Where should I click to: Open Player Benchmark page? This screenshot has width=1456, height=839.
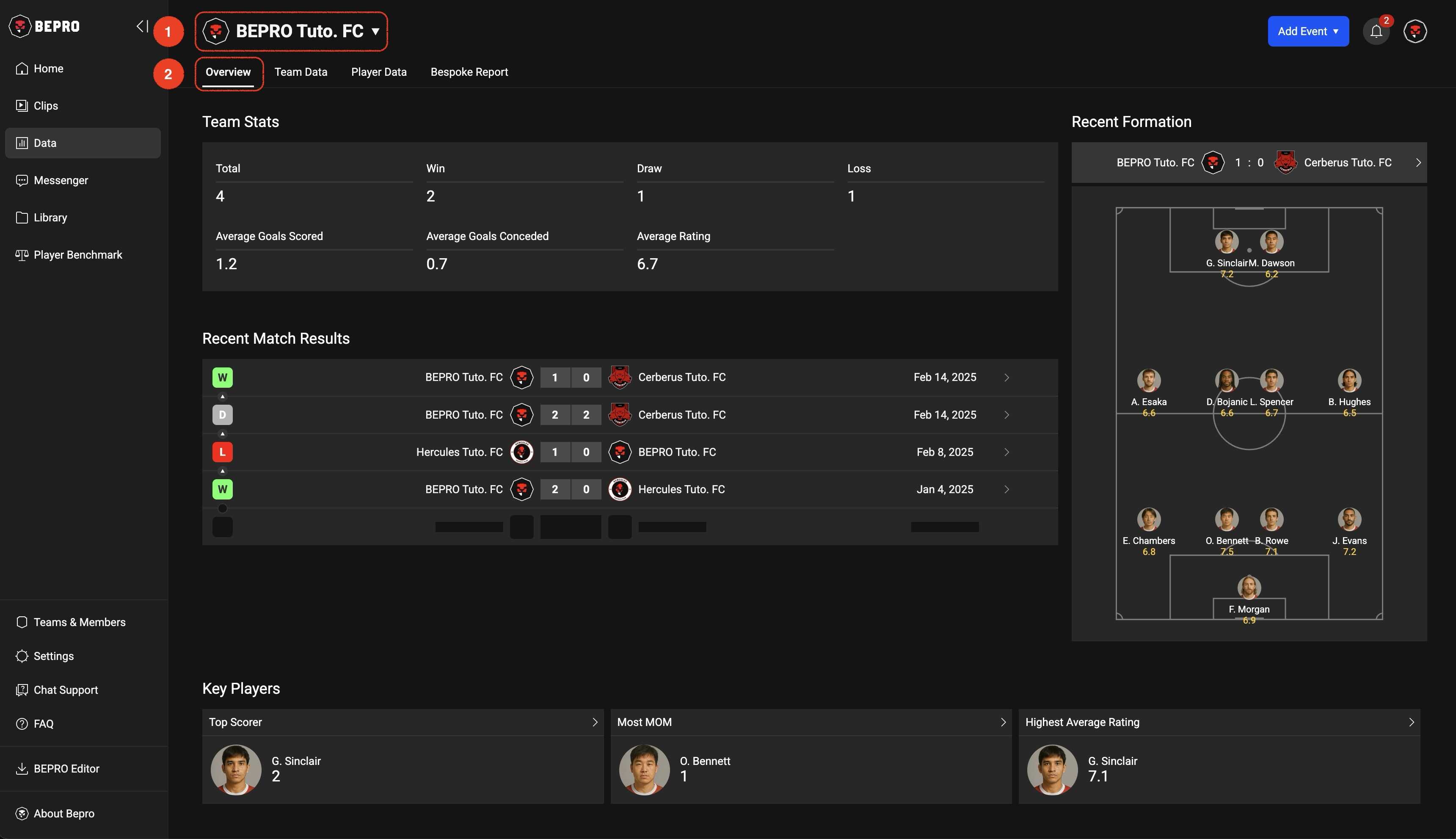pyautogui.click(x=78, y=255)
